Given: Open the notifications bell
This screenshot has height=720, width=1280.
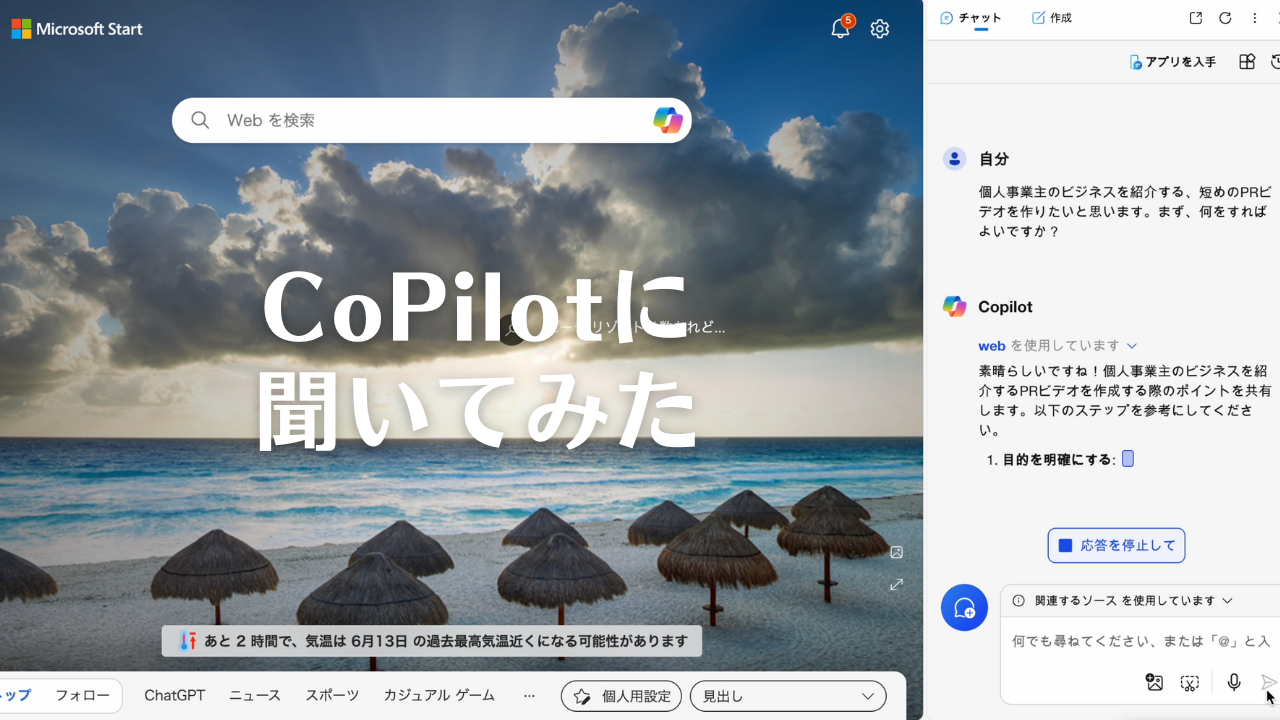Looking at the screenshot, I should point(840,29).
